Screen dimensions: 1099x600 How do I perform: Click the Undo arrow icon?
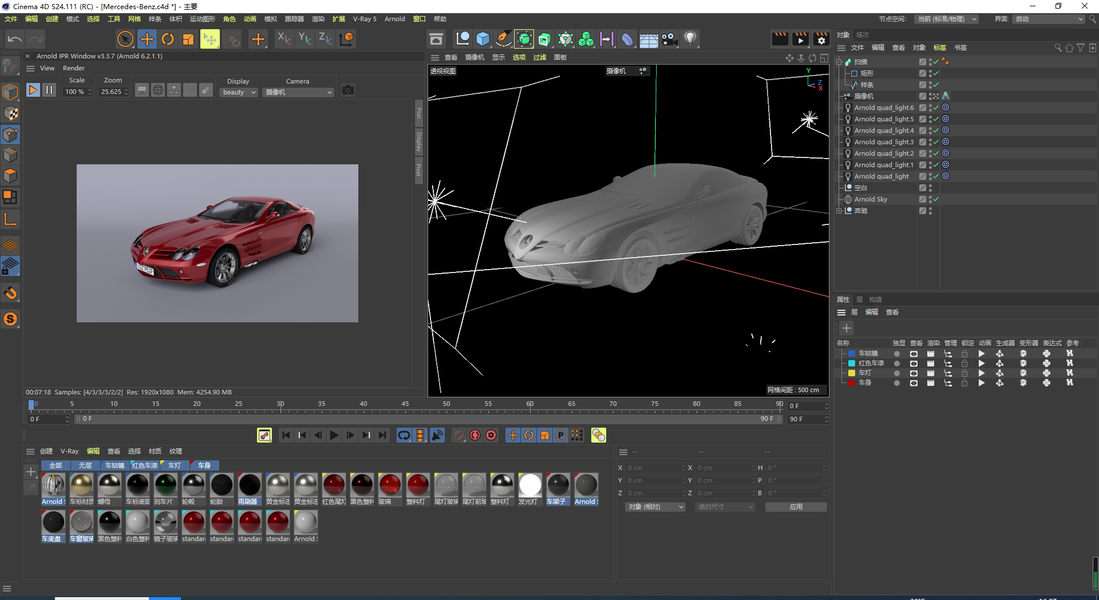click(14, 39)
